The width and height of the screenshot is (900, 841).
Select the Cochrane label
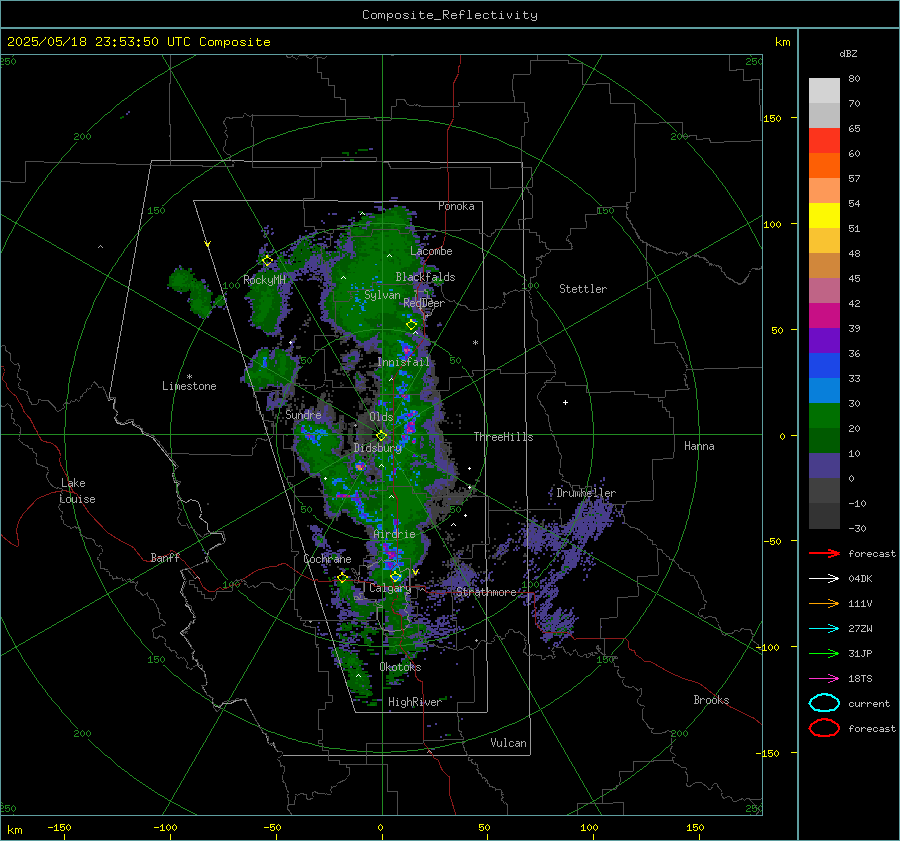[x=327, y=559]
